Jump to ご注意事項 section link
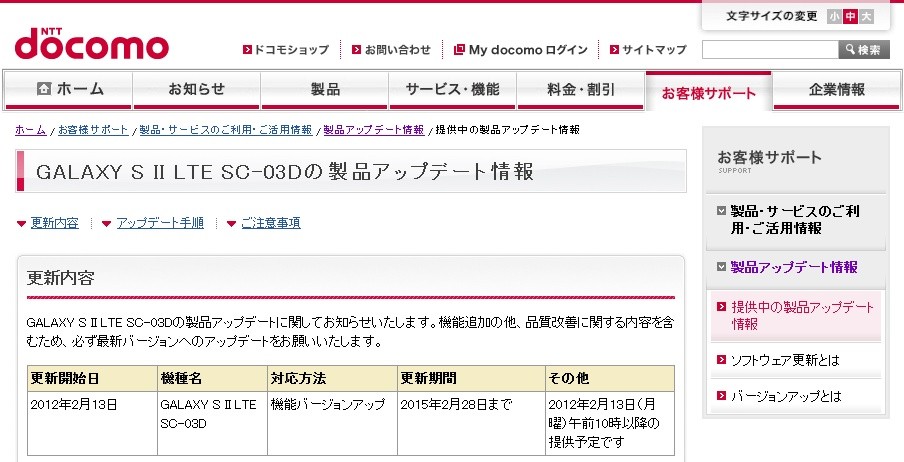Screen dimensions: 904x462 point(270,223)
